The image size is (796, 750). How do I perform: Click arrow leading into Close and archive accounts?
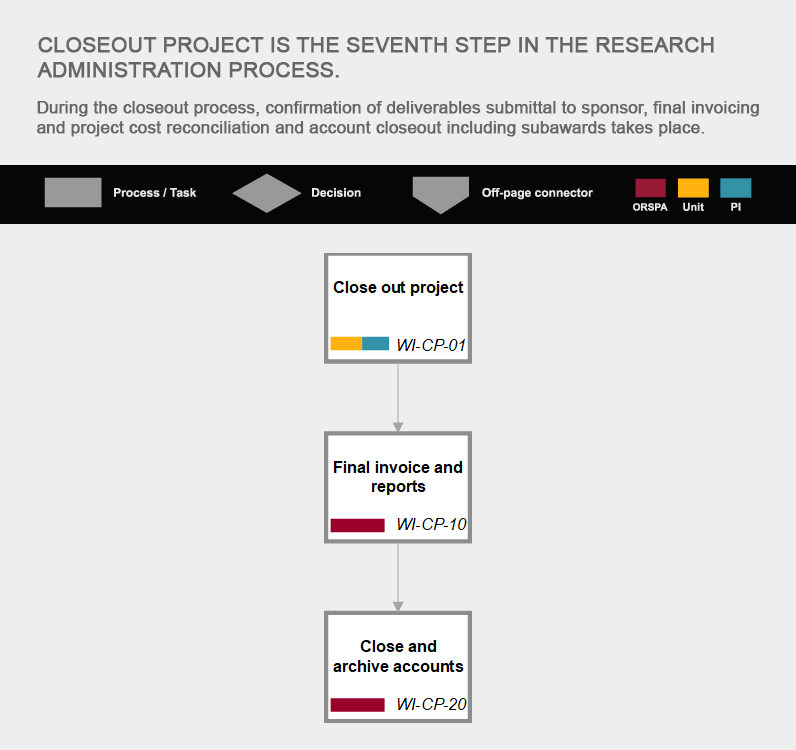[398, 577]
